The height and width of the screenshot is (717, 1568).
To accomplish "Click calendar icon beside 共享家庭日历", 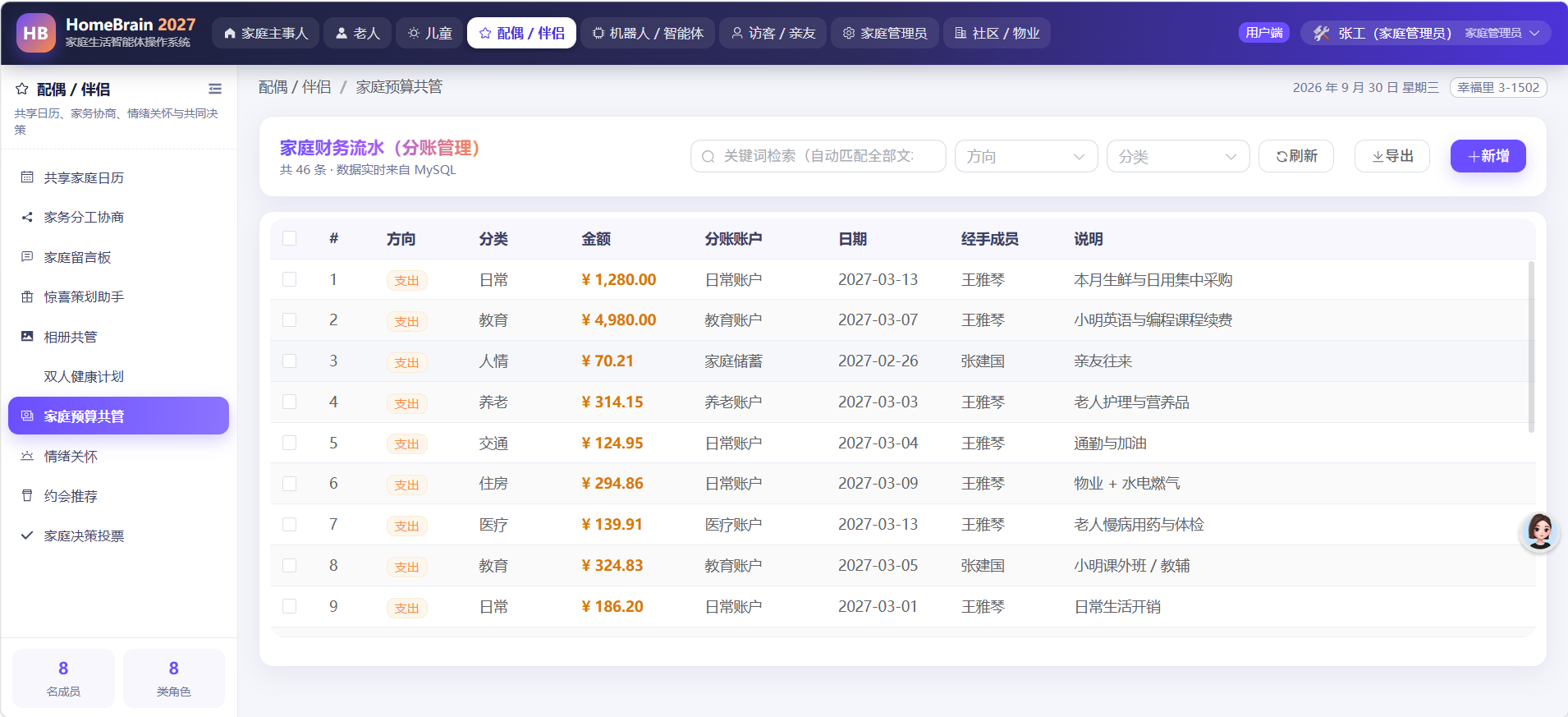I will click(27, 177).
